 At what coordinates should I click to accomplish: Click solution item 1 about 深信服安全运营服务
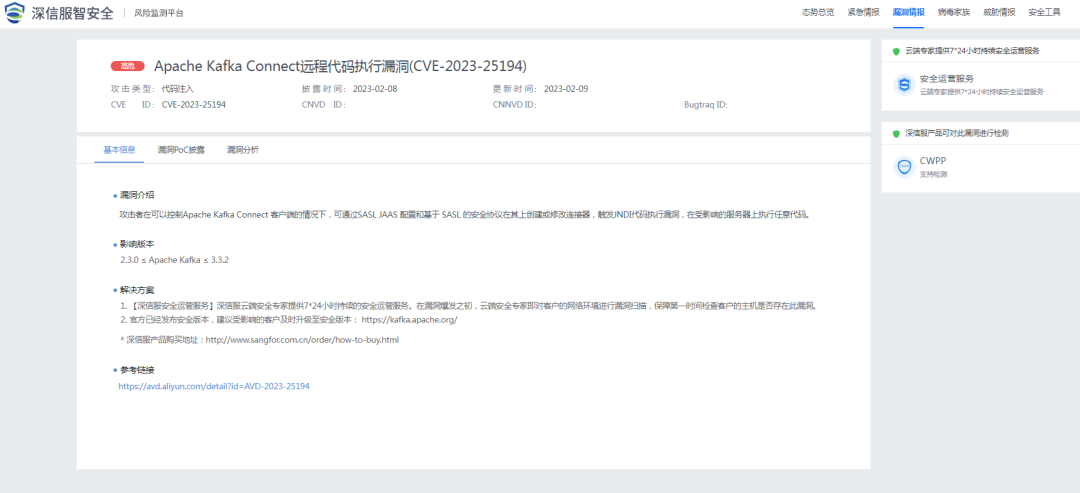pos(468,306)
